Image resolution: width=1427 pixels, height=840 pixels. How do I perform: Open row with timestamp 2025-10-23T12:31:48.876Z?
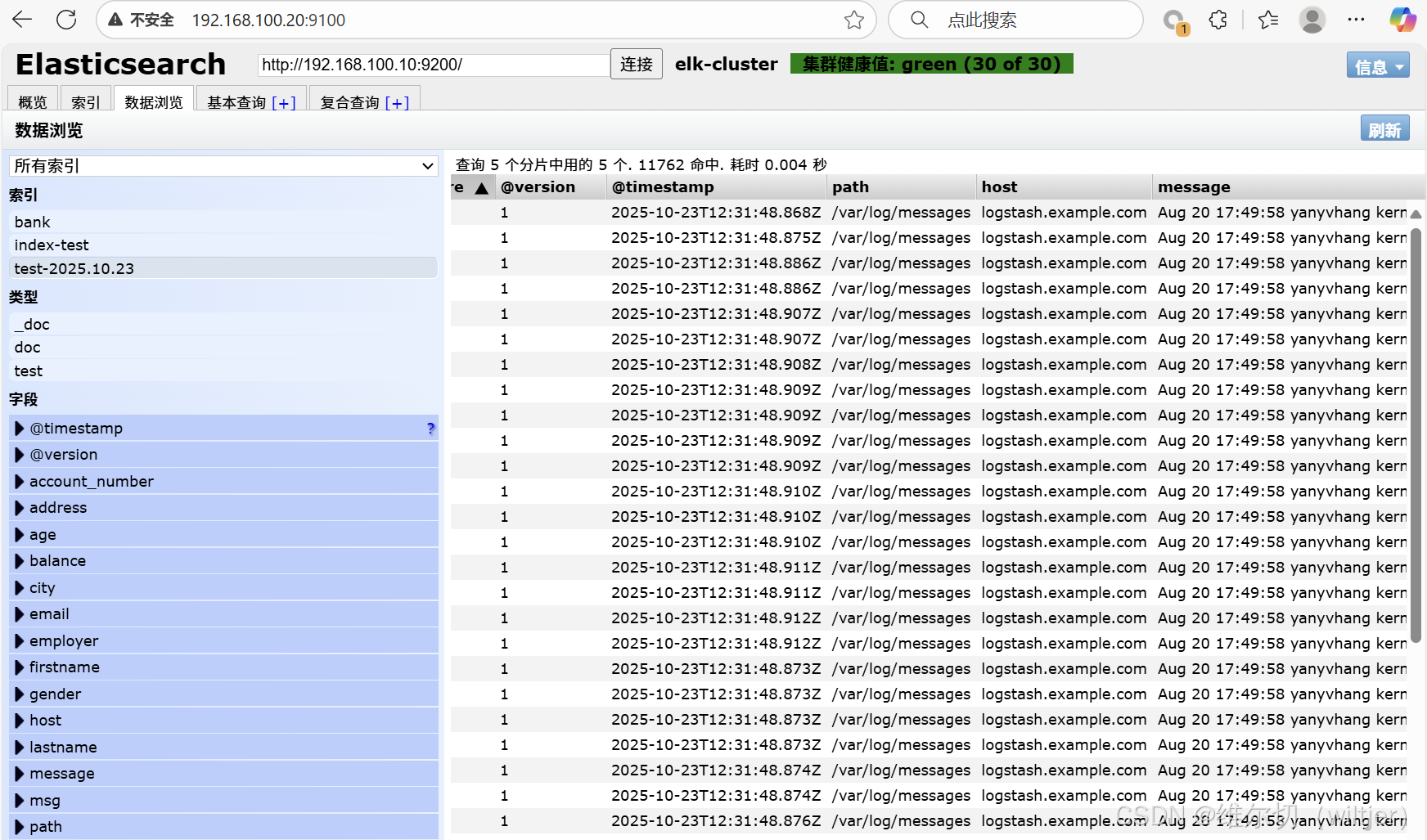point(929,821)
